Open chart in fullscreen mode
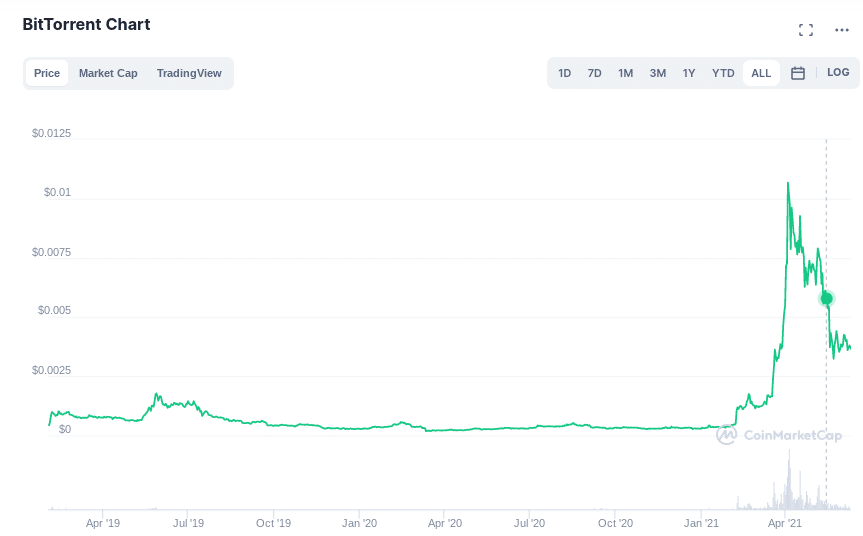 [x=806, y=30]
